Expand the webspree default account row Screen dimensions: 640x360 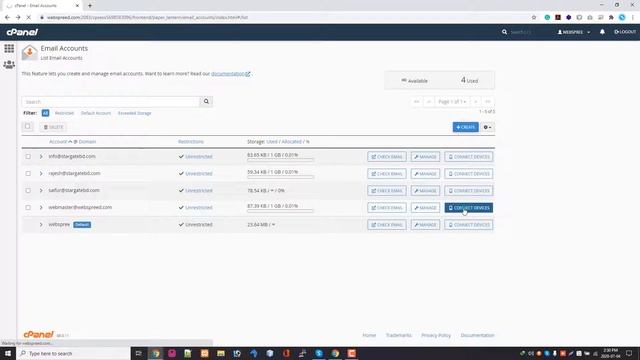(41, 224)
